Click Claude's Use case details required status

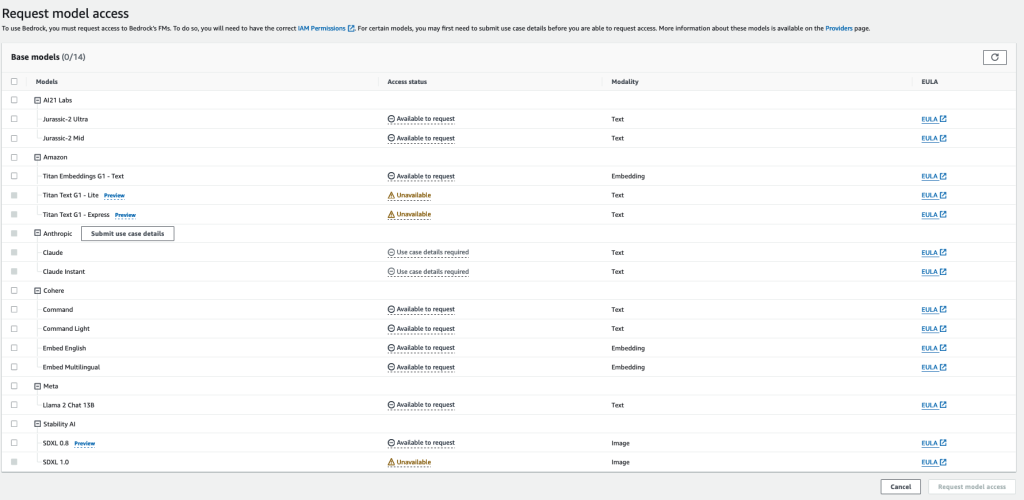(x=428, y=253)
